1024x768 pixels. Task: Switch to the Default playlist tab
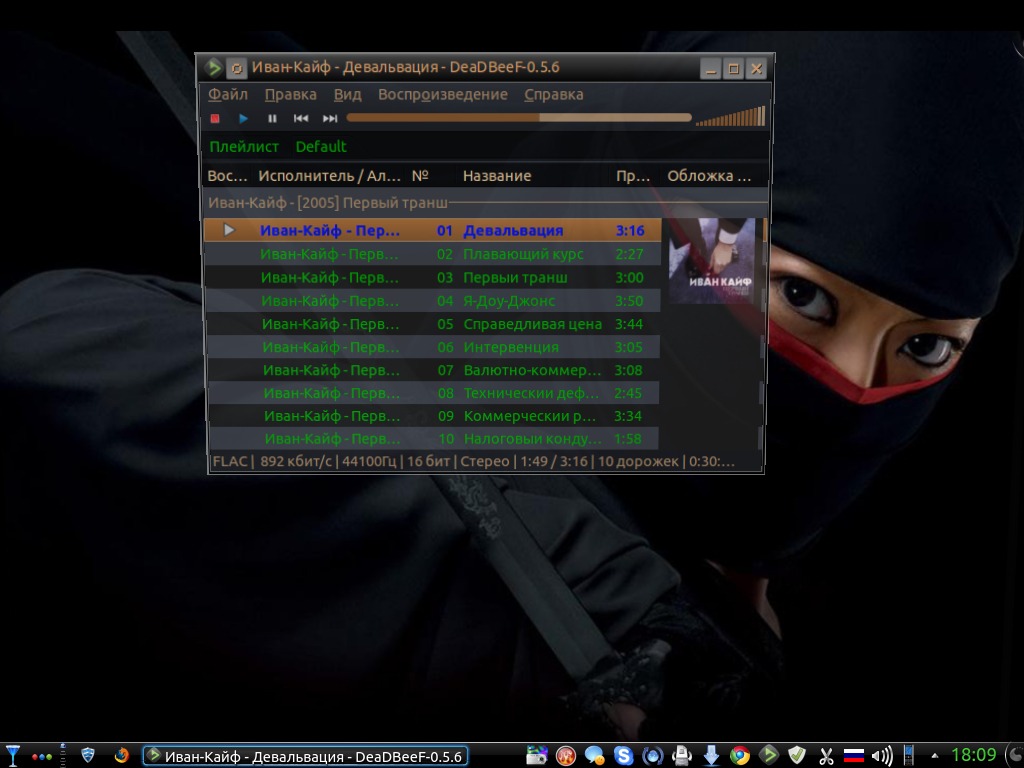click(321, 147)
